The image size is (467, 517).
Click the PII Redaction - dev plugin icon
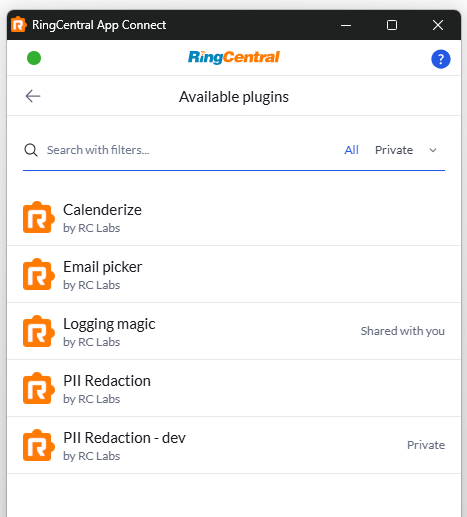point(38,445)
